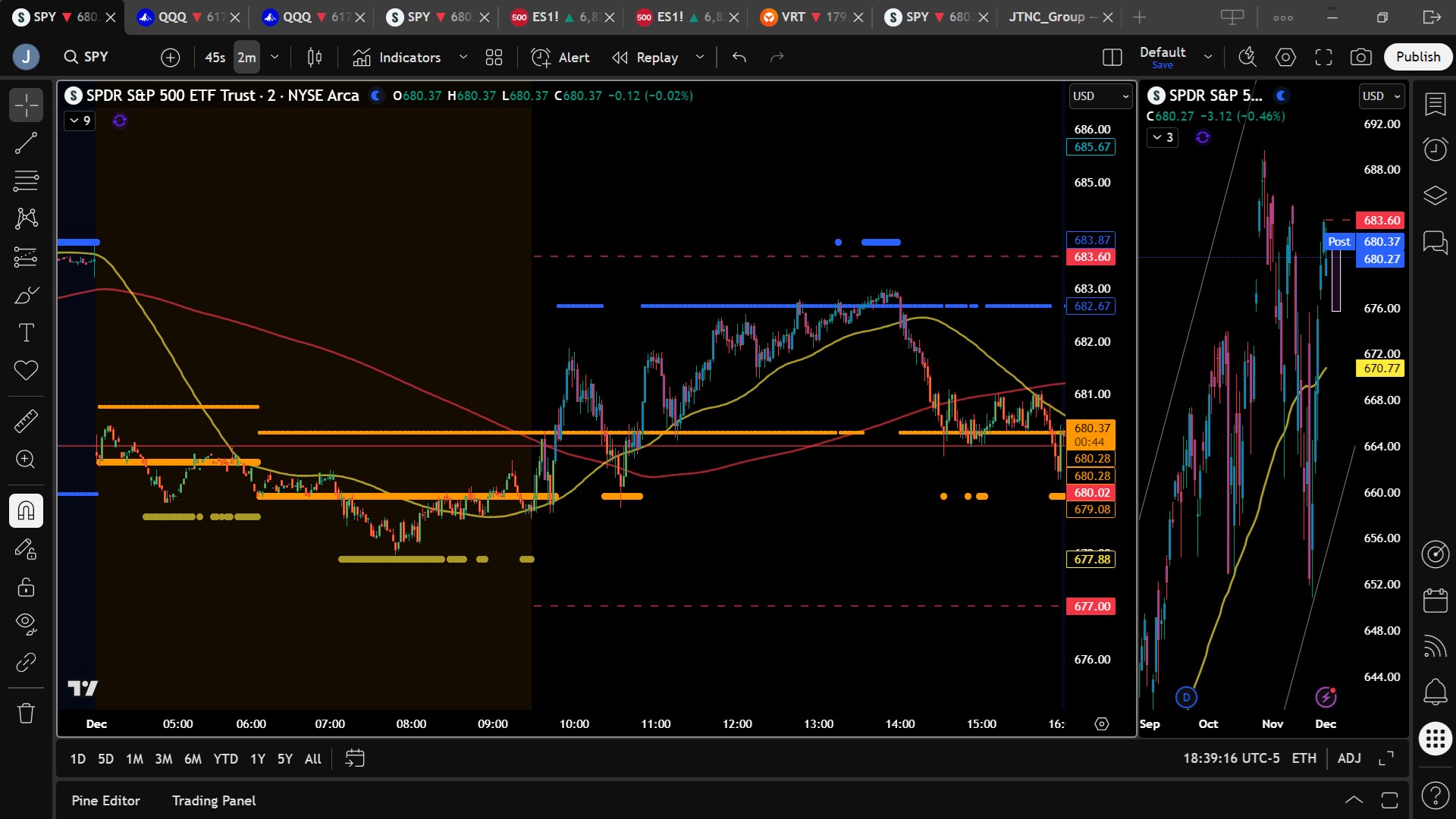Toggle hide all drawings eye icon
The width and height of the screenshot is (1456, 819).
tap(26, 623)
